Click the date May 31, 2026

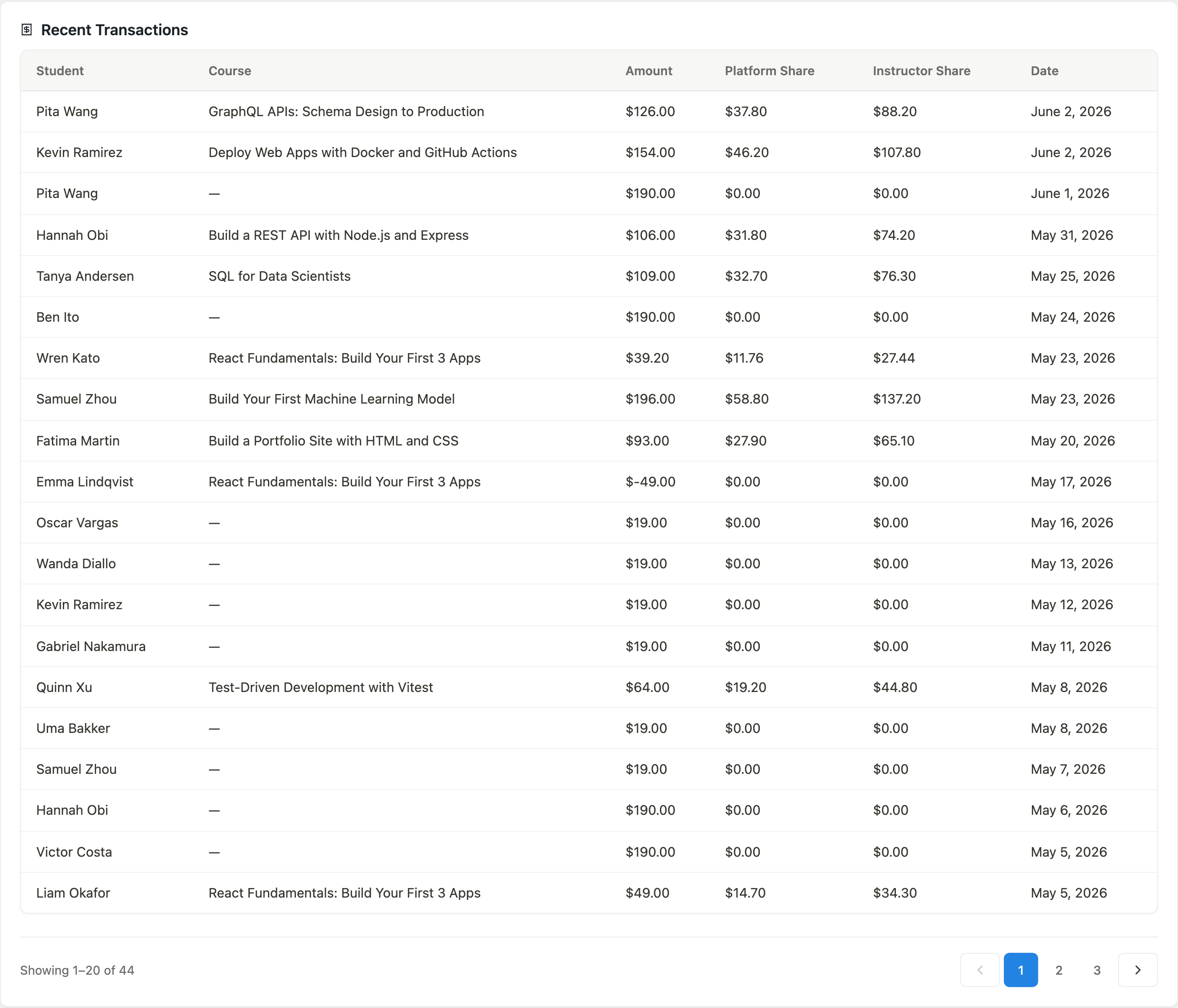coord(1072,235)
